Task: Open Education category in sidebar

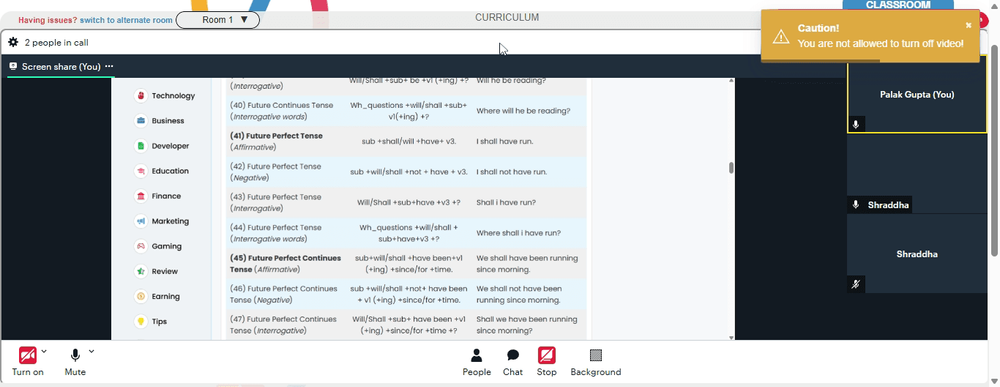Action: point(162,171)
